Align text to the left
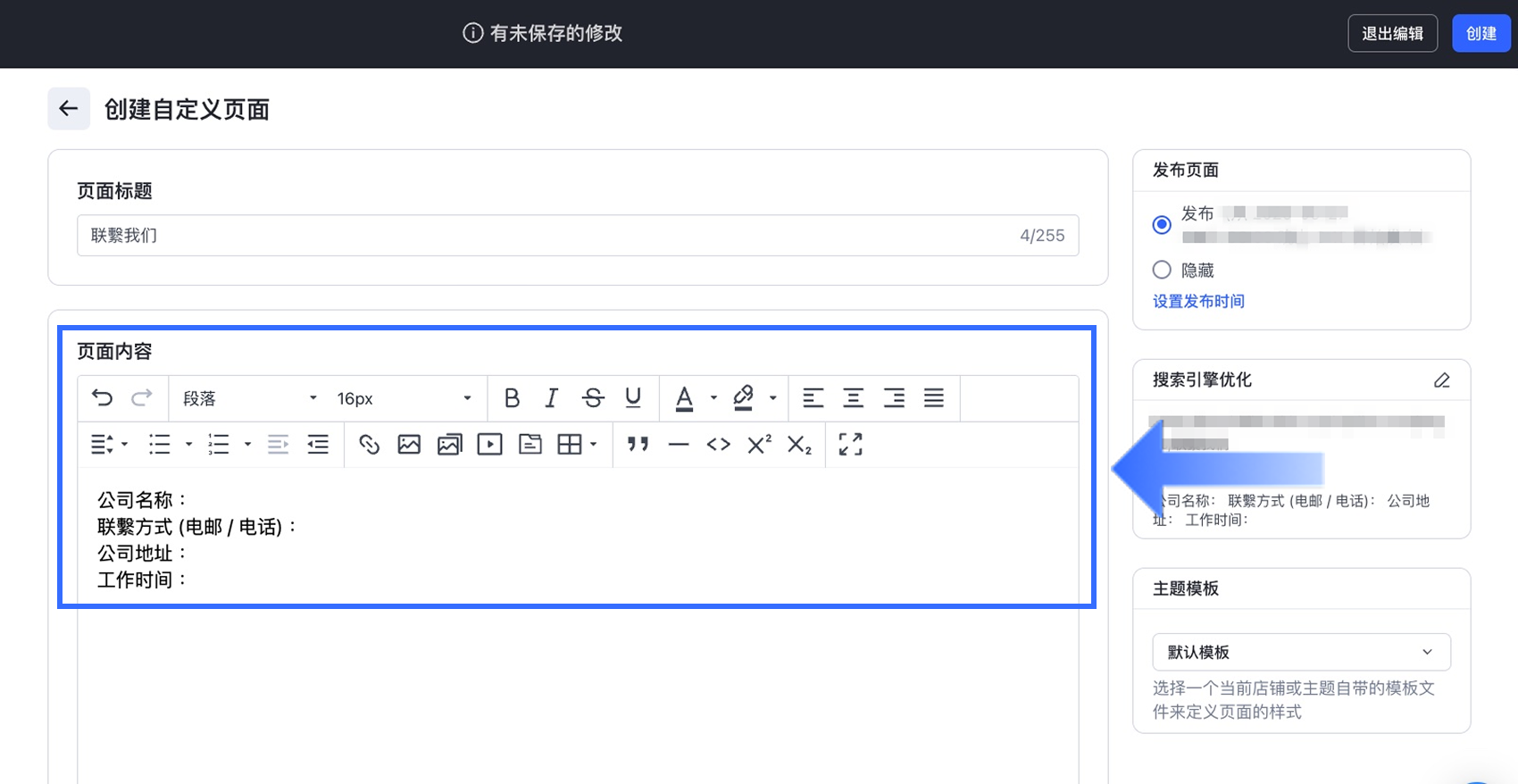This screenshot has width=1518, height=784. (813, 398)
